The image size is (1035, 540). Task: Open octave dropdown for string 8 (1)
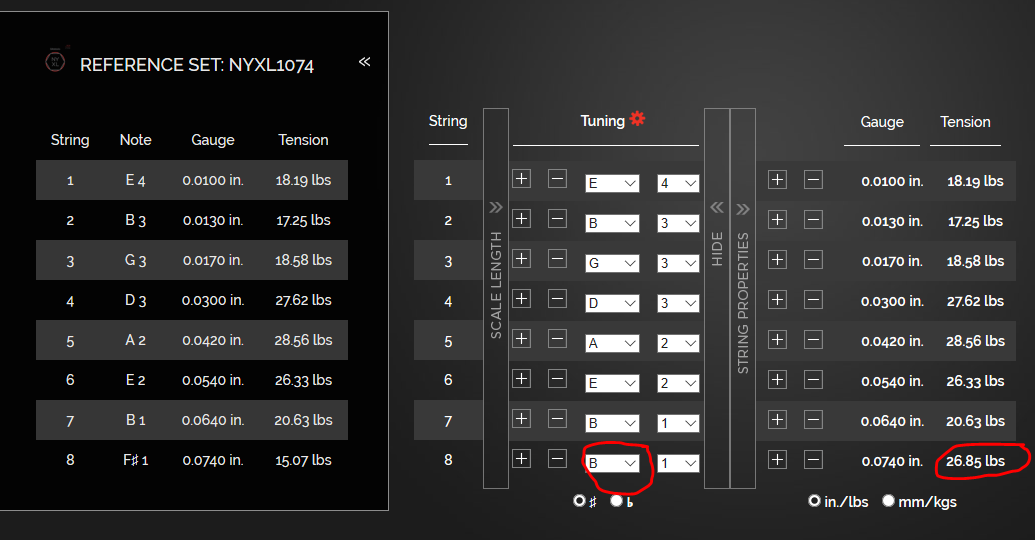pyautogui.click(x=678, y=463)
